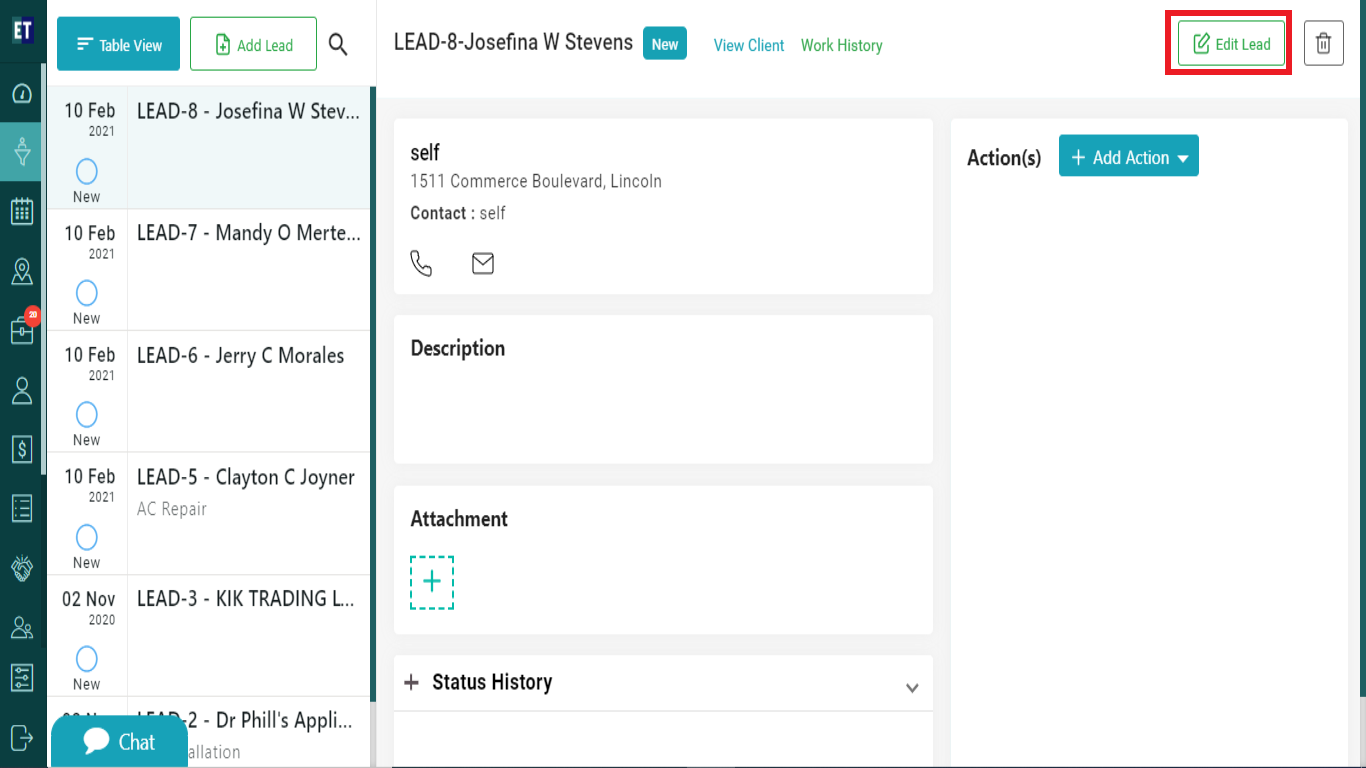
Task: Add an attachment with the plus box
Action: click(x=432, y=582)
